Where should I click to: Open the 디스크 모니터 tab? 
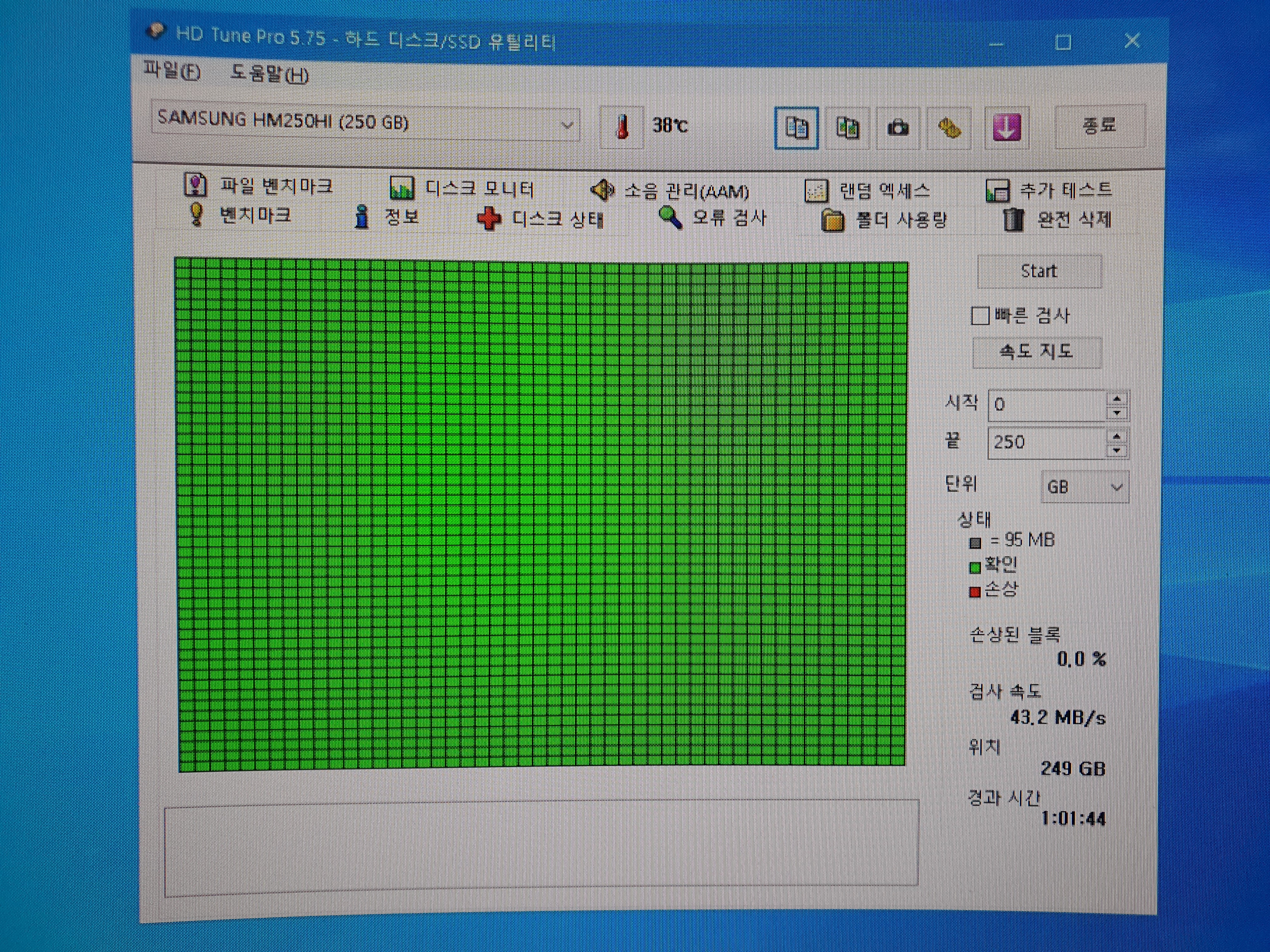[x=462, y=188]
